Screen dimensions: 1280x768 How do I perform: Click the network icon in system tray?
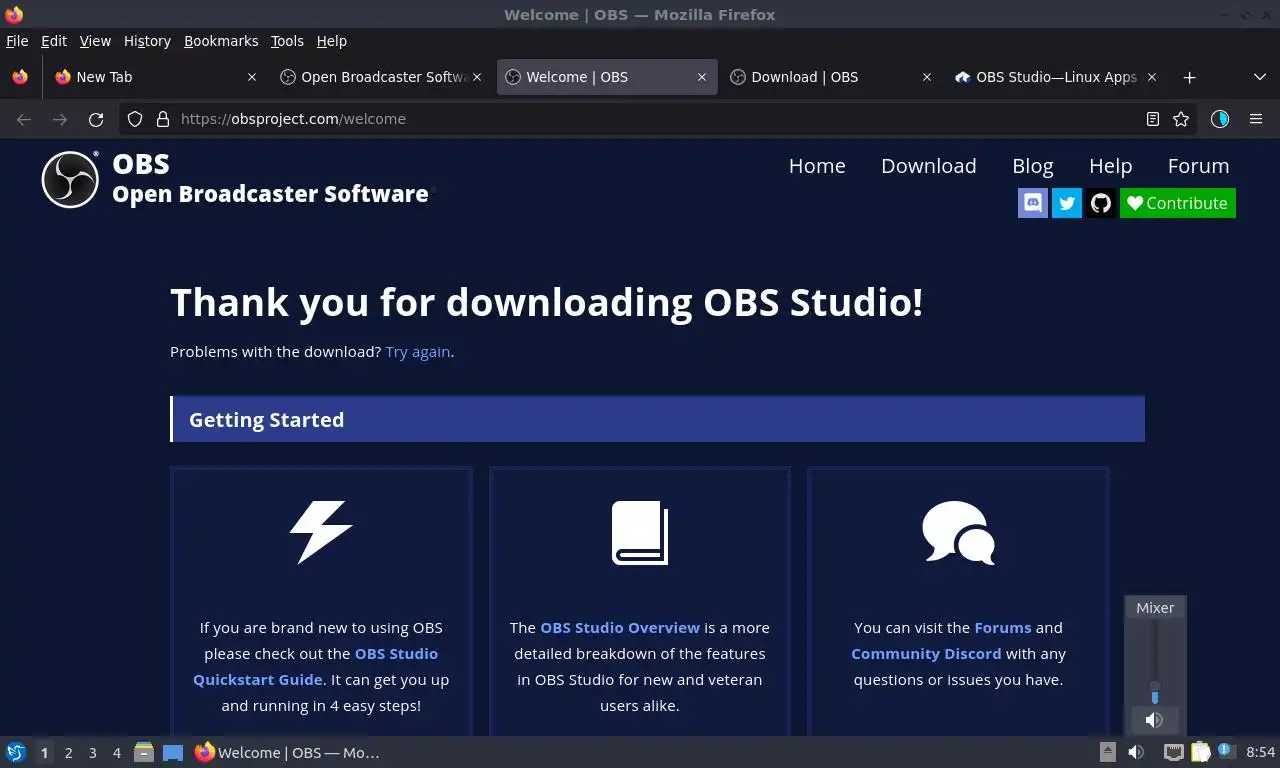[x=1173, y=752]
